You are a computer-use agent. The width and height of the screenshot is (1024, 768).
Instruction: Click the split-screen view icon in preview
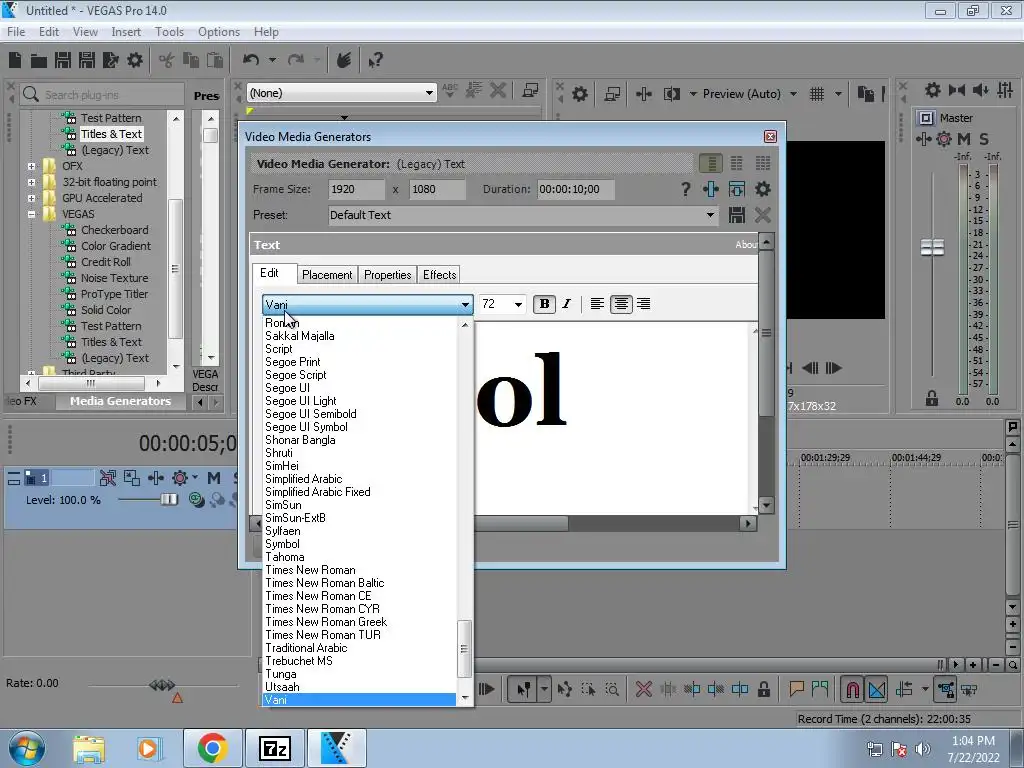click(671, 94)
